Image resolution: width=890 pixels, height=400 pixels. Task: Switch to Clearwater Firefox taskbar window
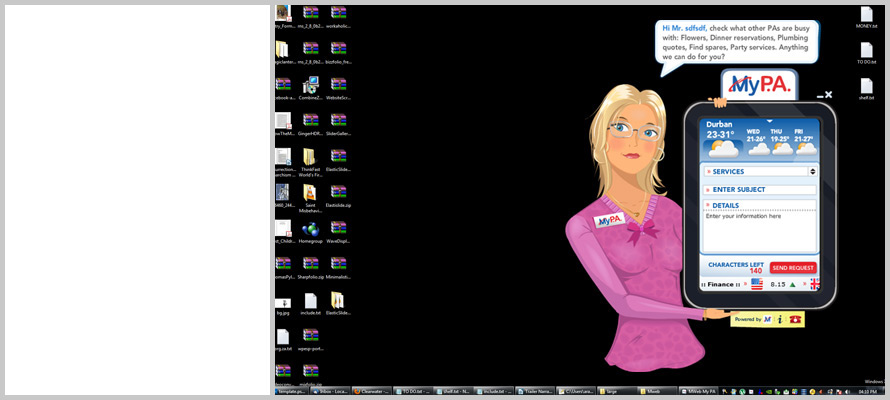(372, 391)
